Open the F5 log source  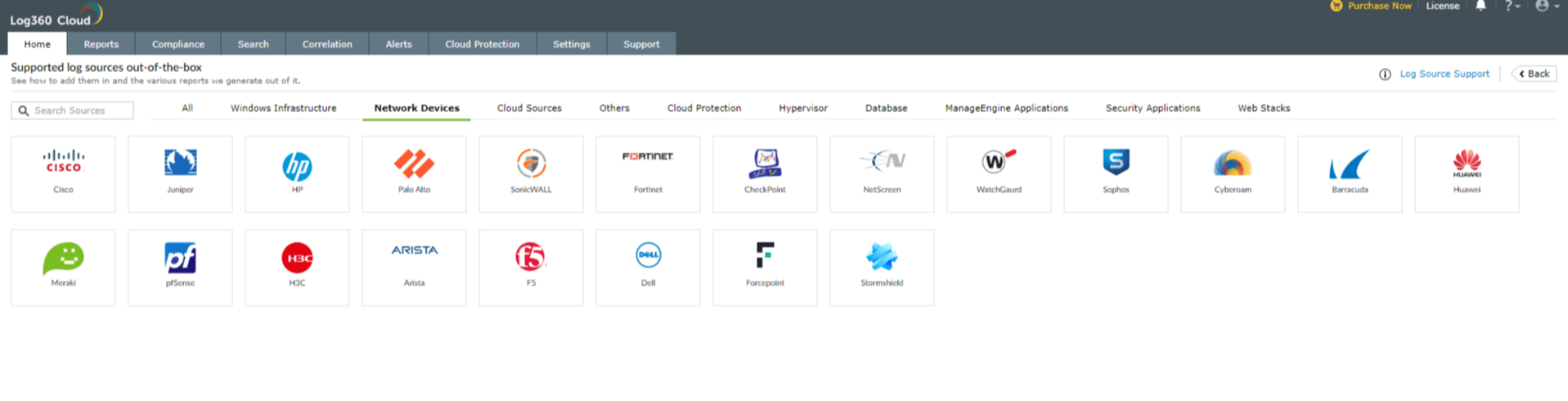pos(531,268)
